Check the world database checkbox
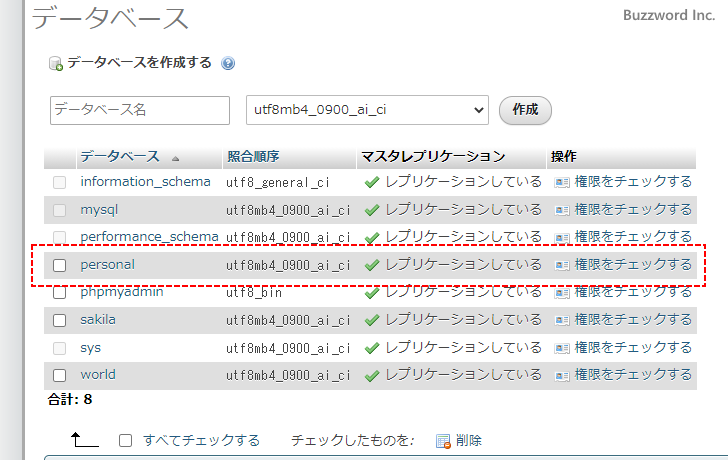This screenshot has height=460, width=728. pyautogui.click(x=59, y=375)
